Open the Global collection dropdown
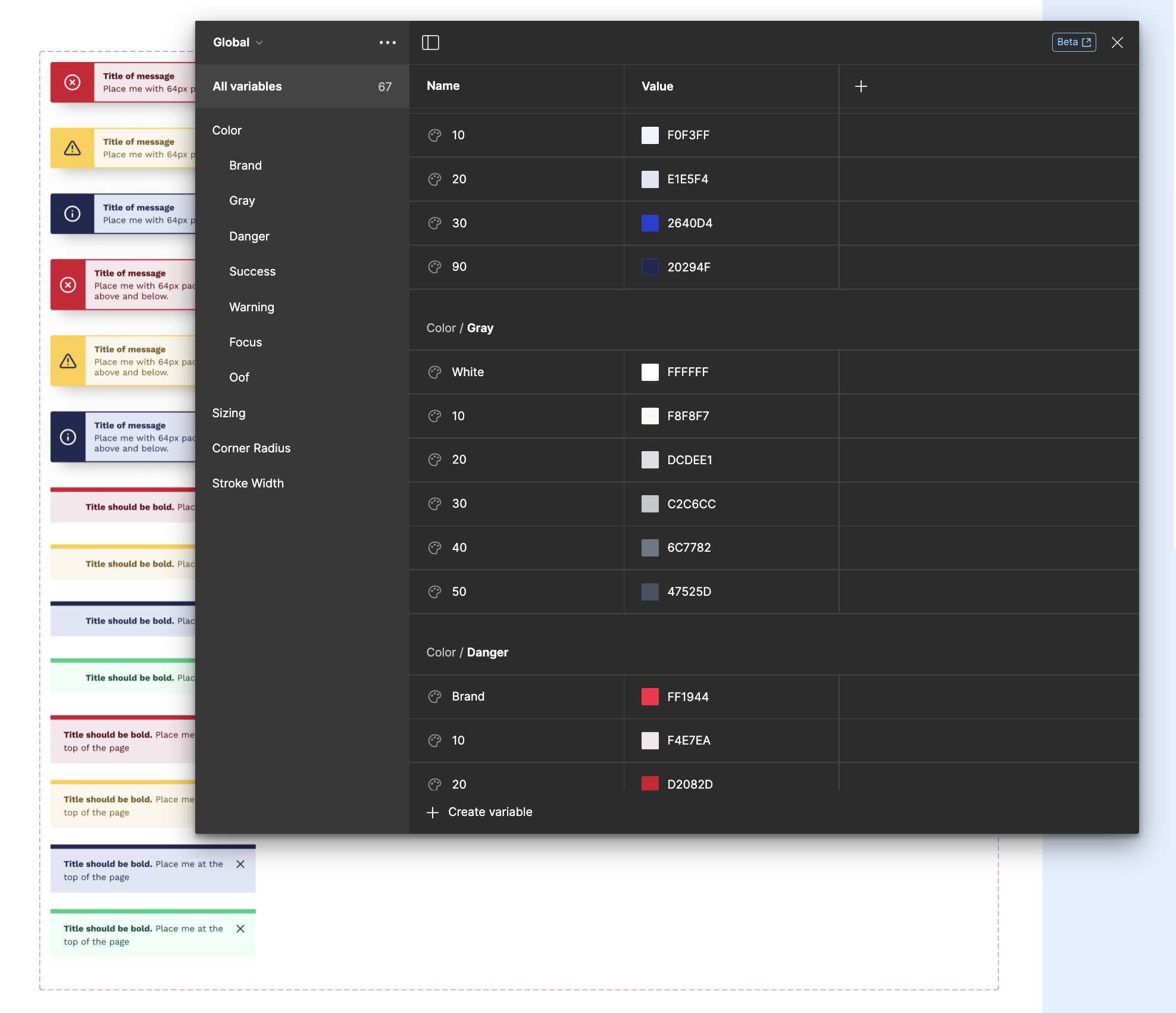Image resolution: width=1176 pixels, height=1013 pixels. point(237,42)
